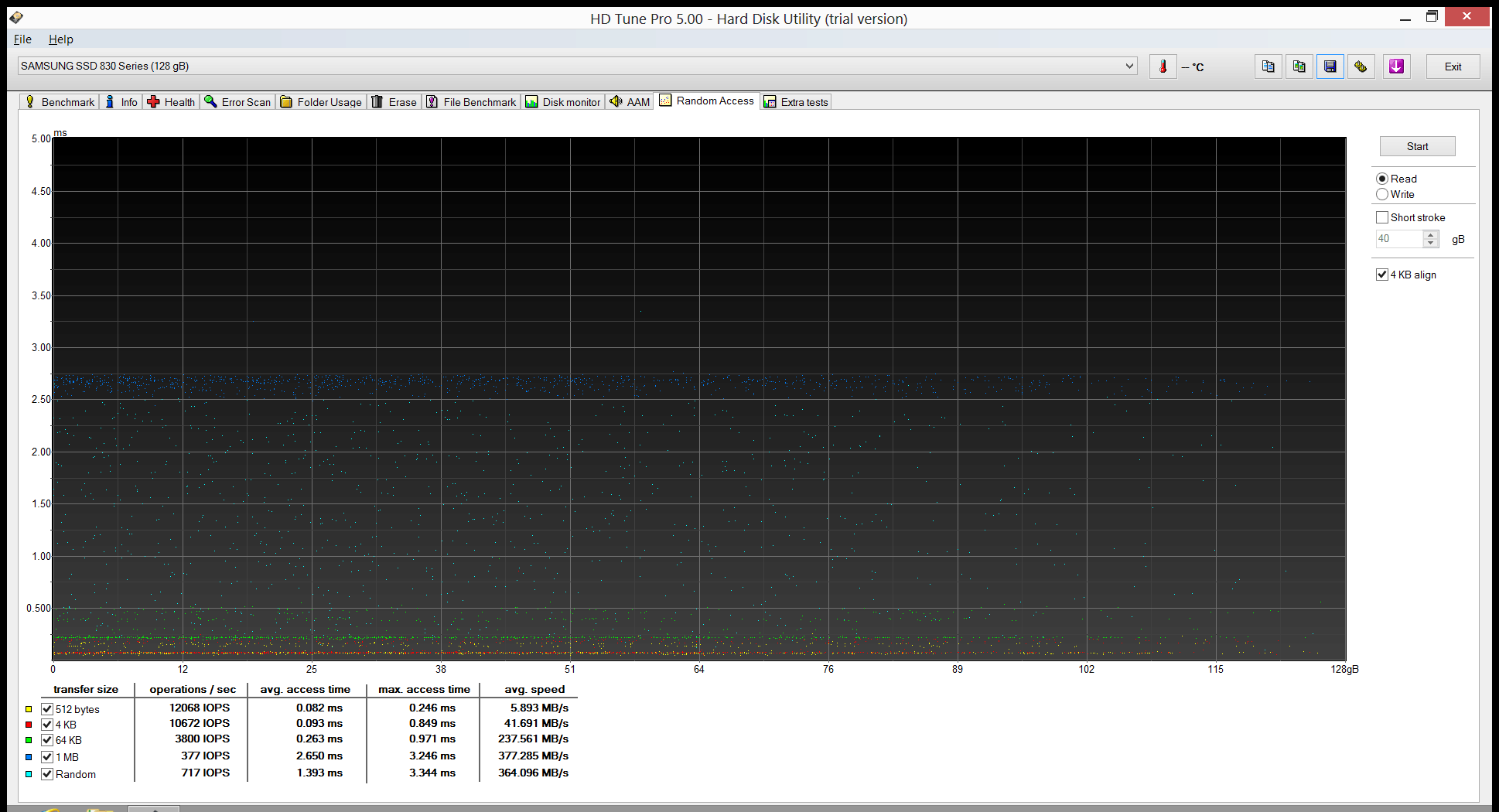This screenshot has height=812, width=1499.
Task: Click the temperature thermometer icon
Action: (1163, 67)
